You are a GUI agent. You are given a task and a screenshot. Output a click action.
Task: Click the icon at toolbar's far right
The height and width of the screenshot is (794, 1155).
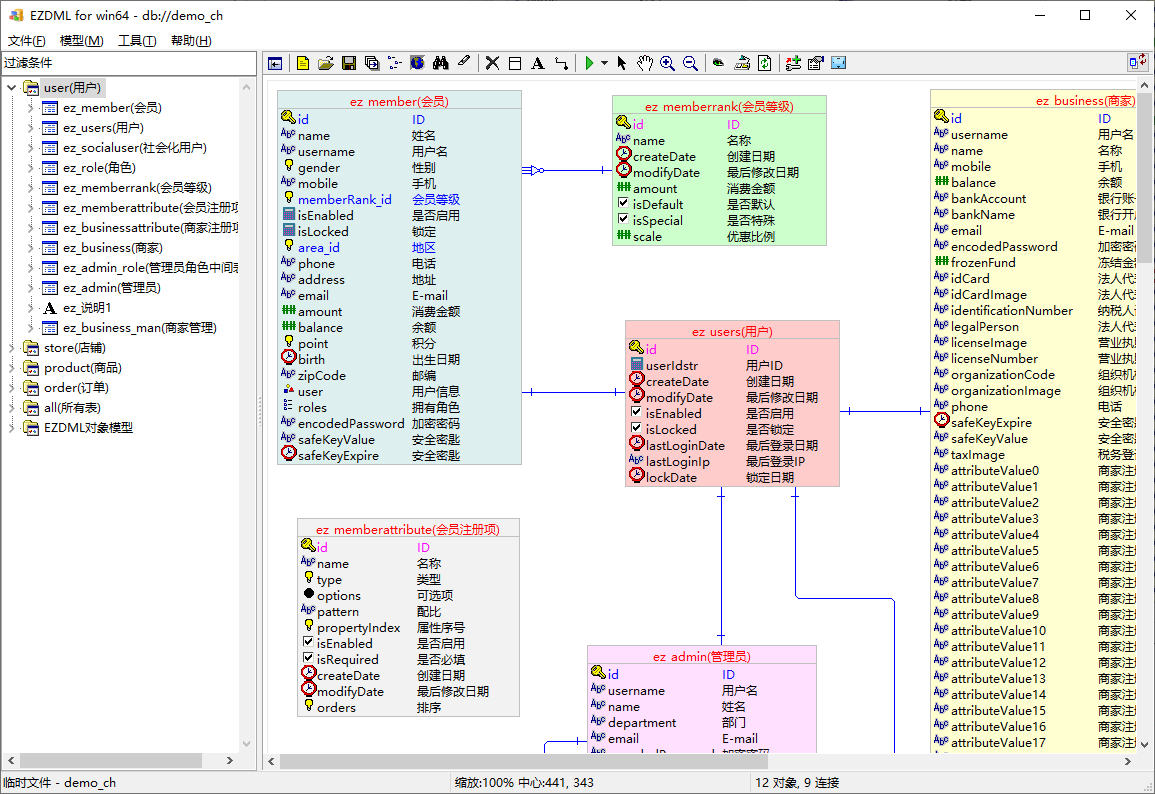click(x=1137, y=63)
